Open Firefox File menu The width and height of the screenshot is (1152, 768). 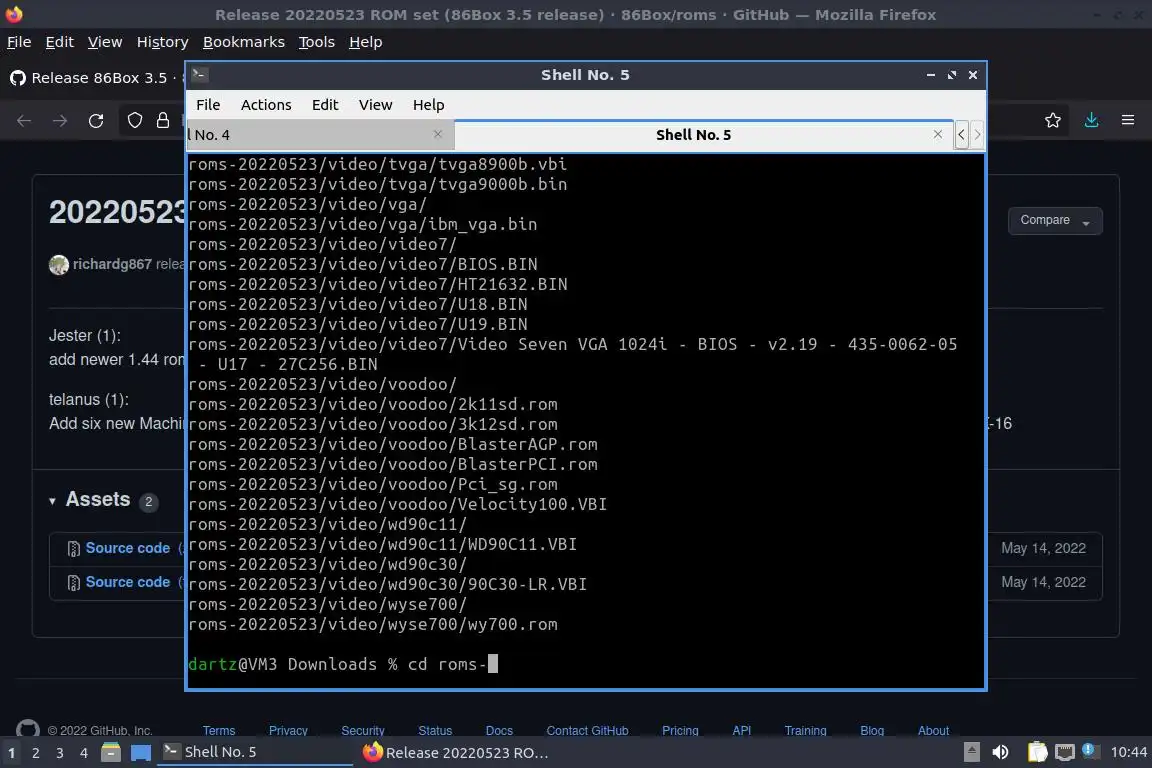click(19, 42)
